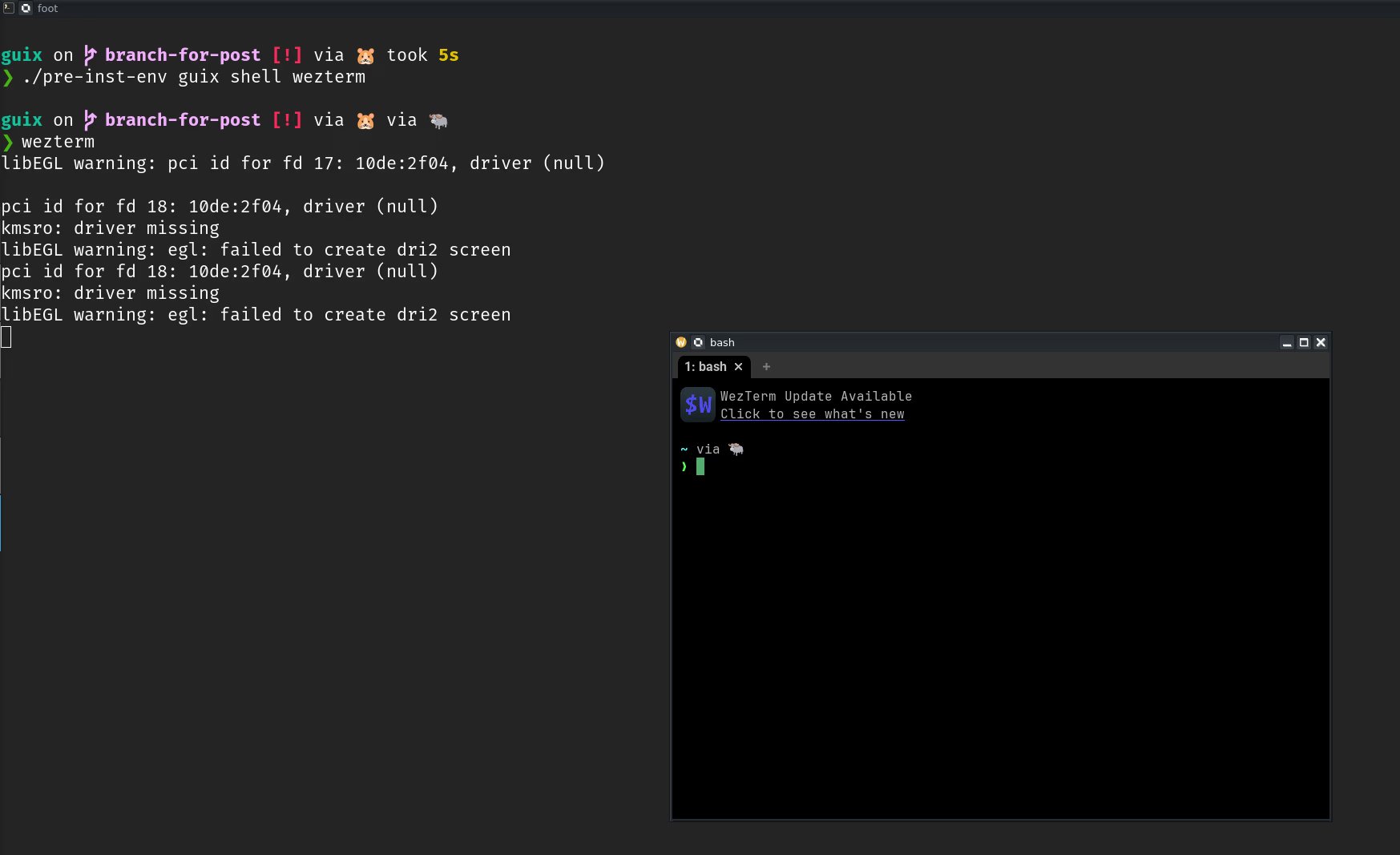Open the "Click to see what's new" link
1400x855 pixels.
point(812,414)
